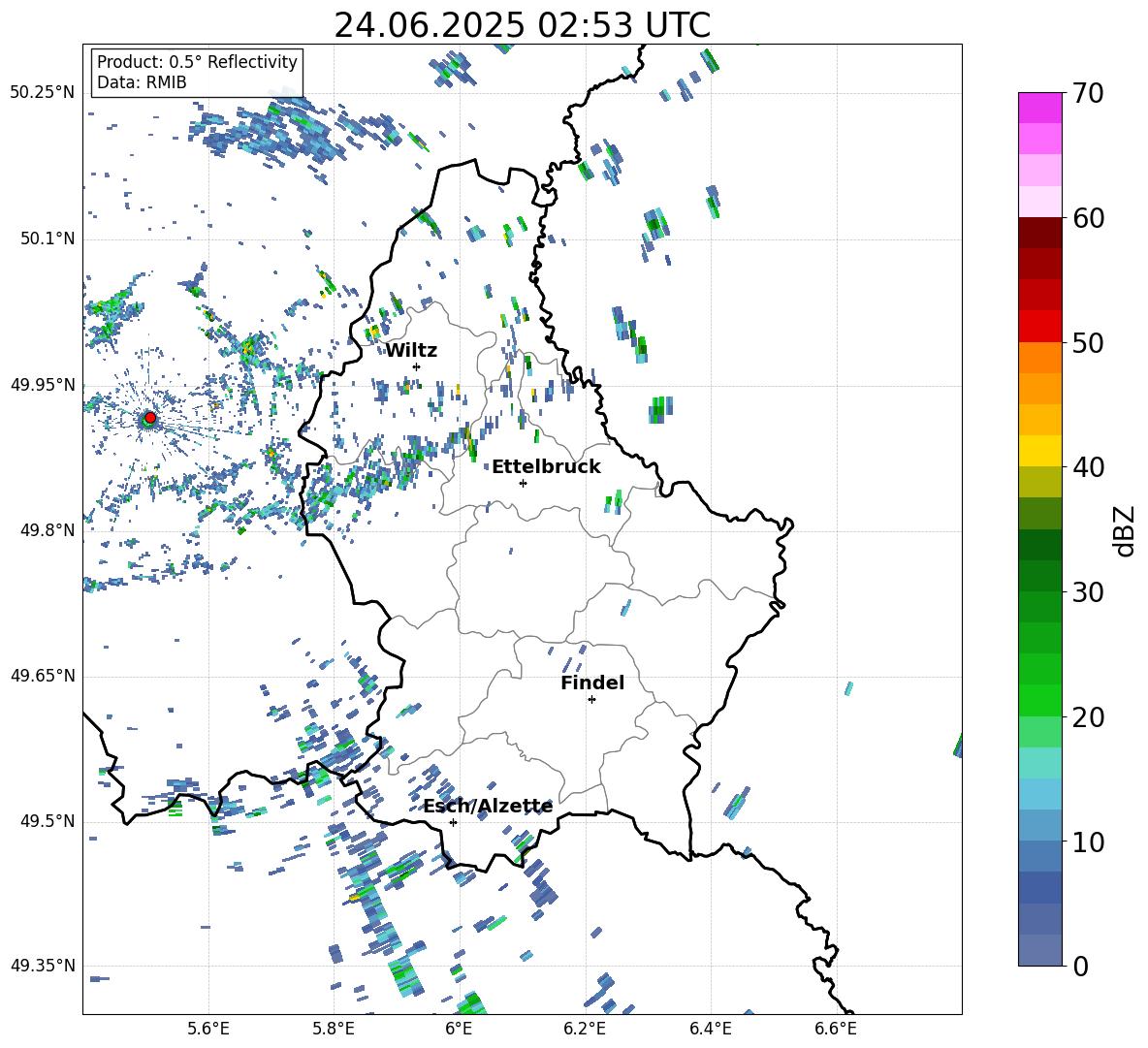The height and width of the screenshot is (1048, 1148).
Task: Click the Findel city label
Action: coord(592,683)
